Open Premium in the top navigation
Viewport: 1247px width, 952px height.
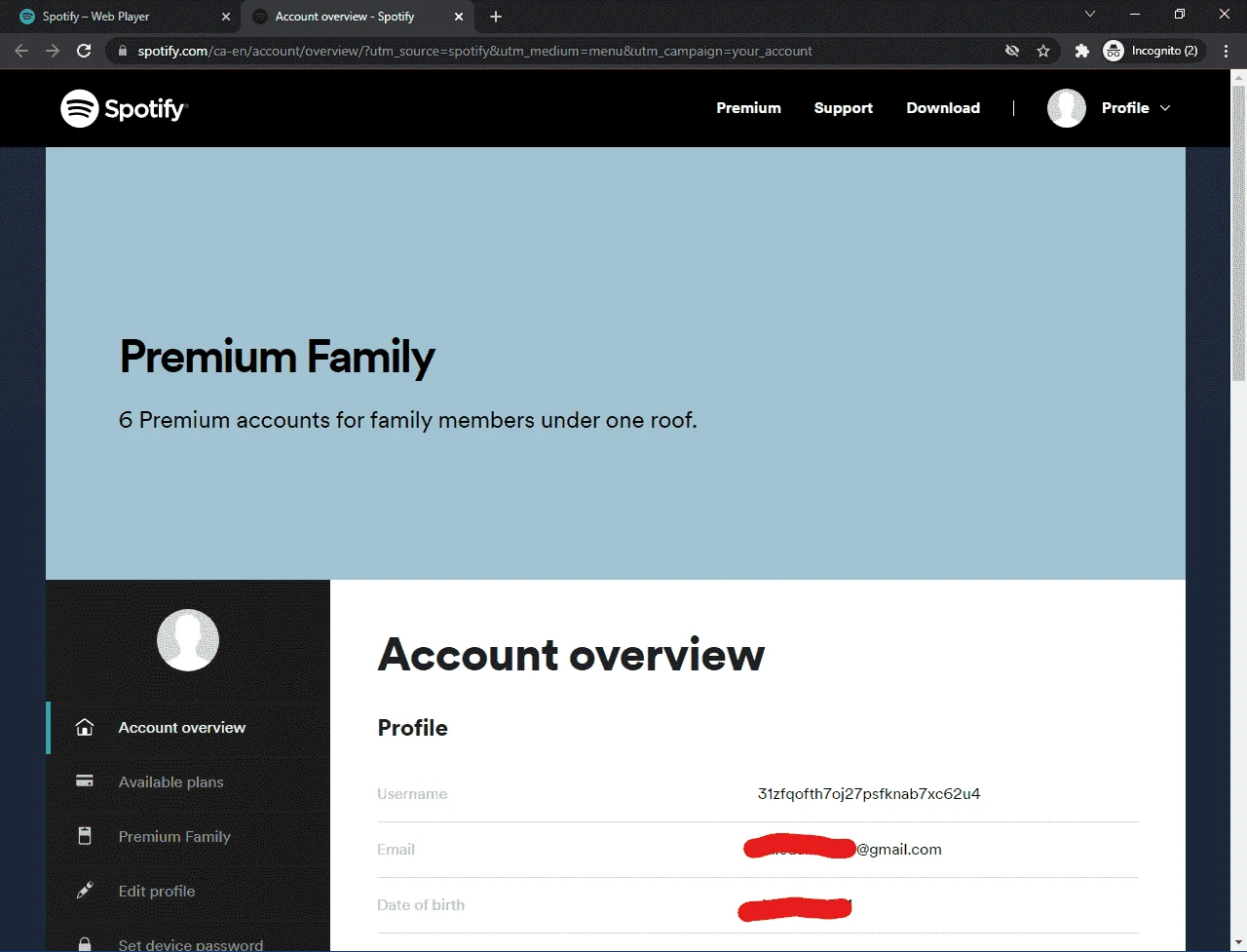748,108
